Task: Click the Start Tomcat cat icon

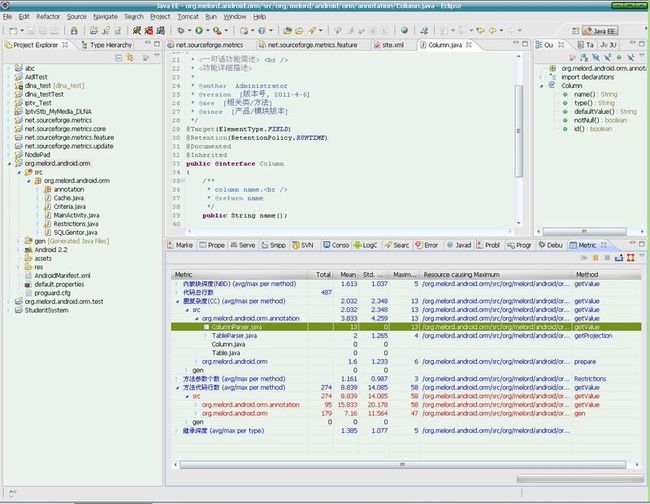Action: coord(137,31)
